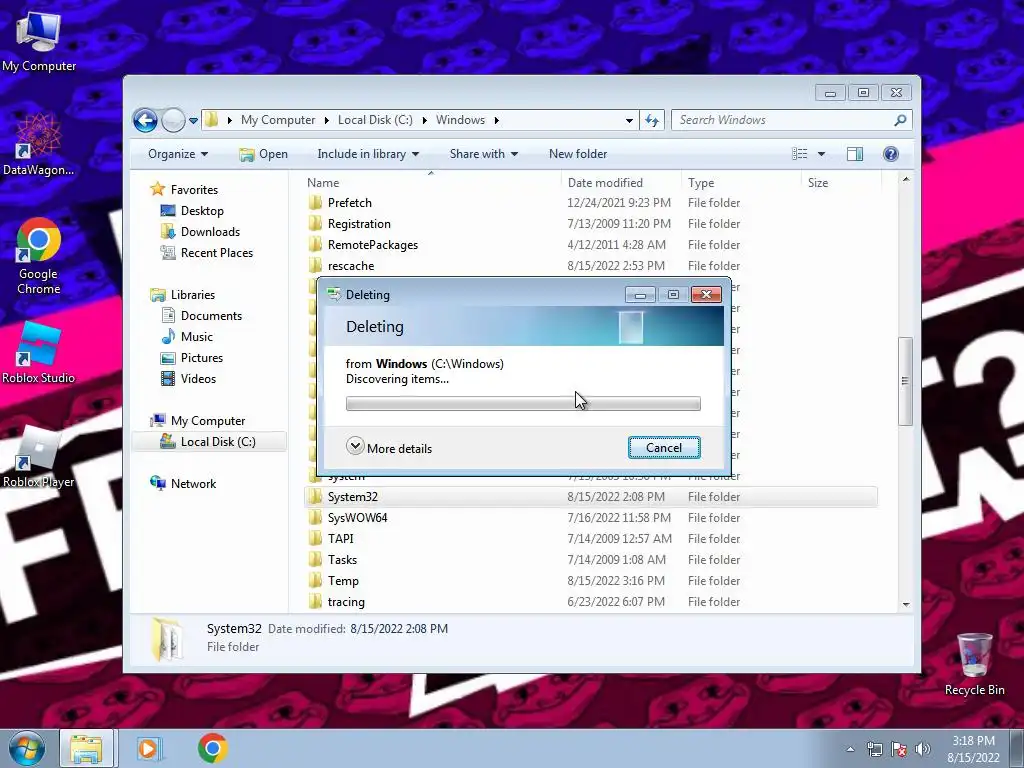Click the search magnifier icon
The width and height of the screenshot is (1024, 768).
coord(900,120)
